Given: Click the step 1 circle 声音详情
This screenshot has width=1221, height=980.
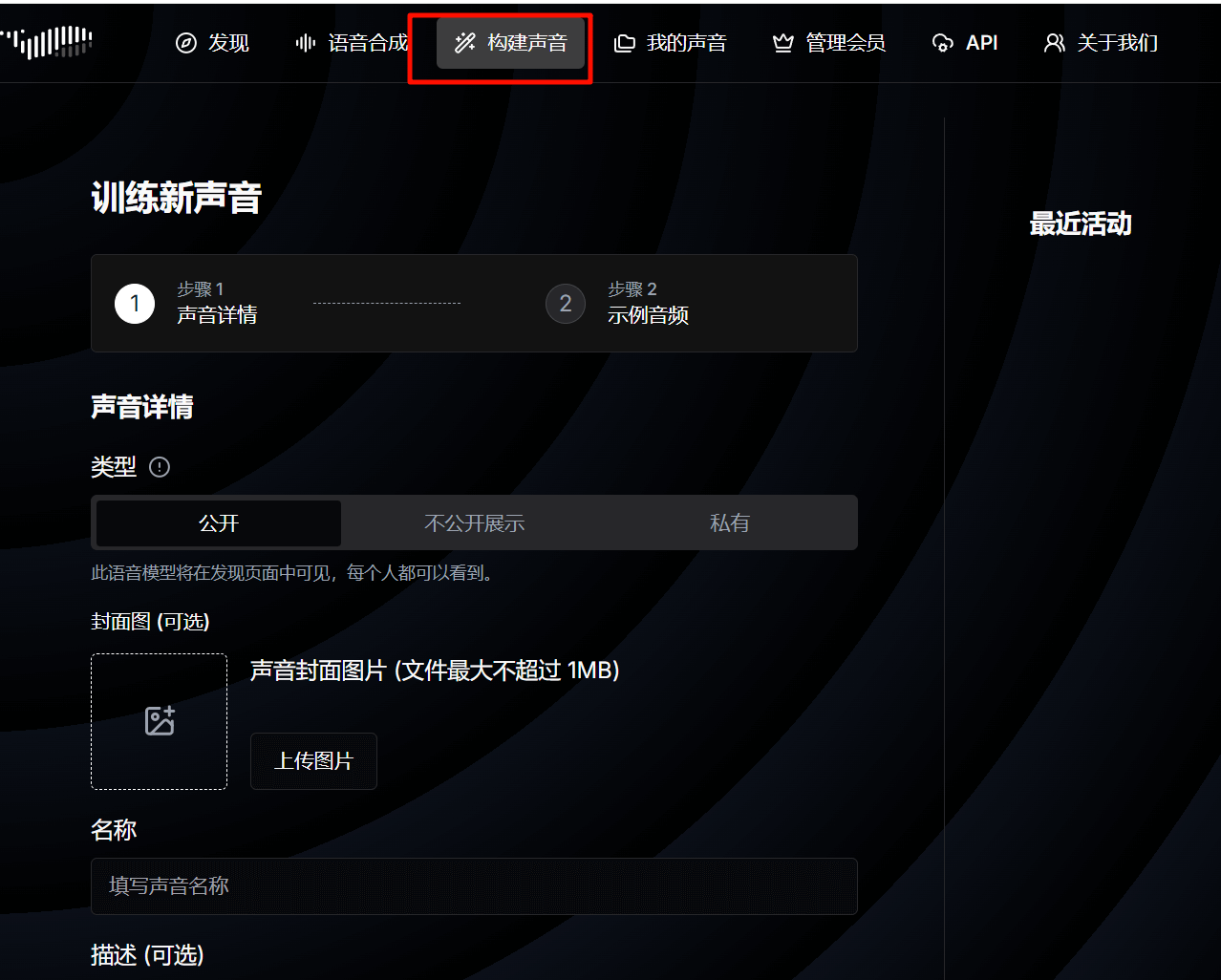Looking at the screenshot, I should [135, 304].
